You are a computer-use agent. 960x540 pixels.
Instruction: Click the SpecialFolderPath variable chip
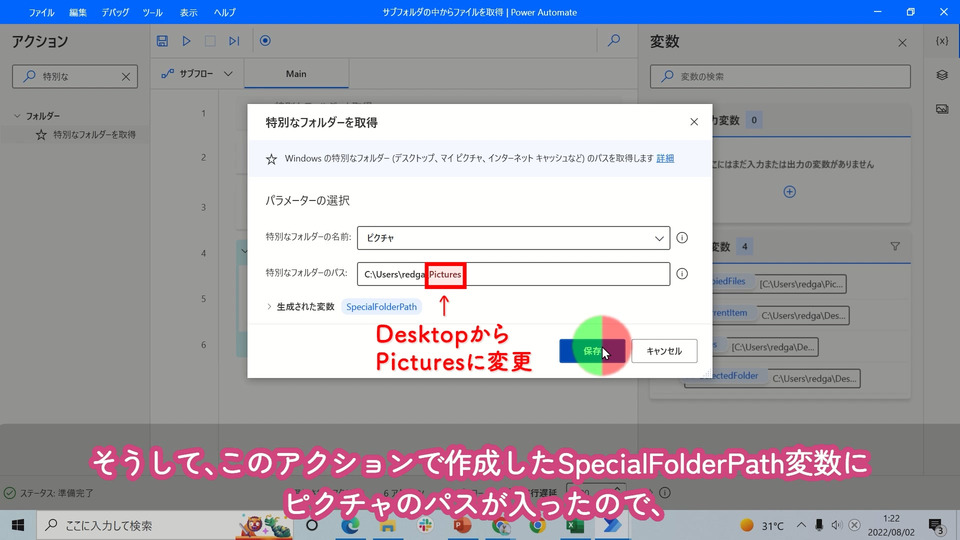click(381, 307)
